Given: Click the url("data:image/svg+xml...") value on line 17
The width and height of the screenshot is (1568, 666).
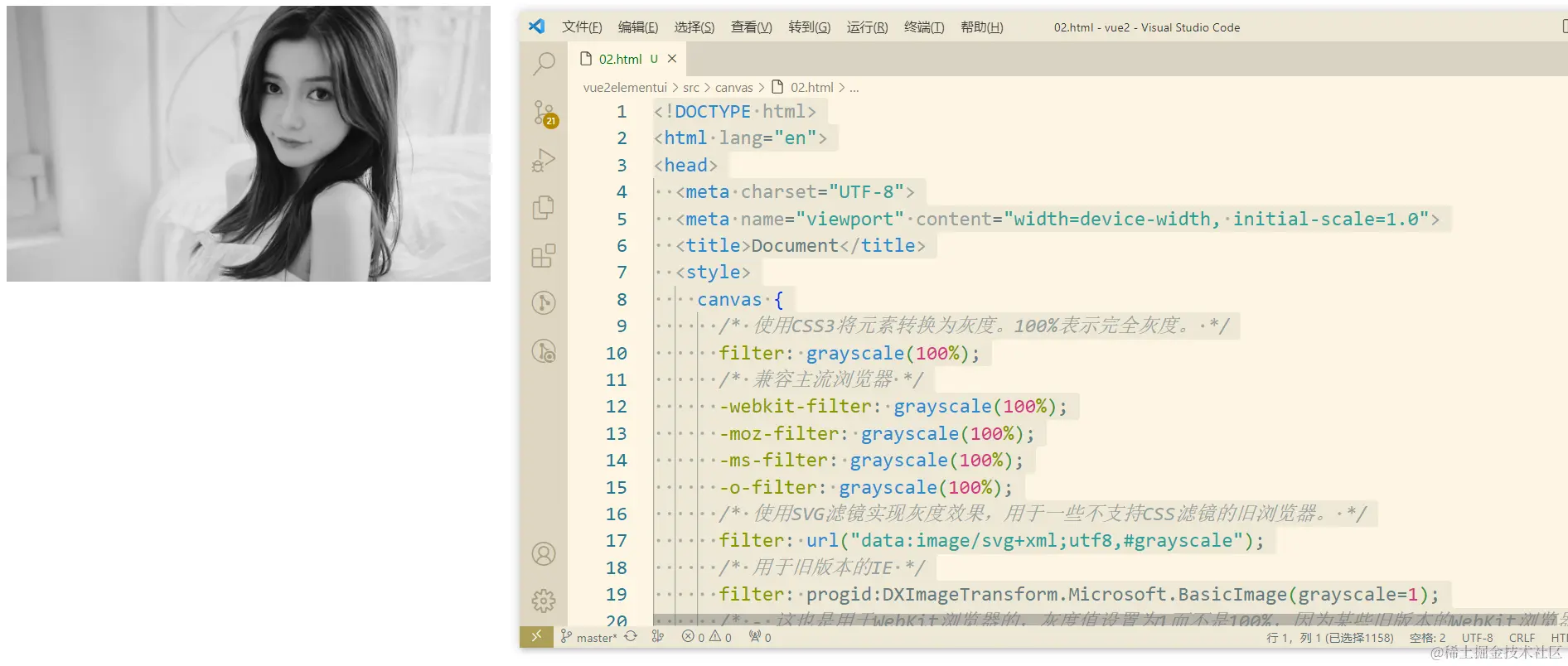Looking at the screenshot, I should [x=1030, y=541].
